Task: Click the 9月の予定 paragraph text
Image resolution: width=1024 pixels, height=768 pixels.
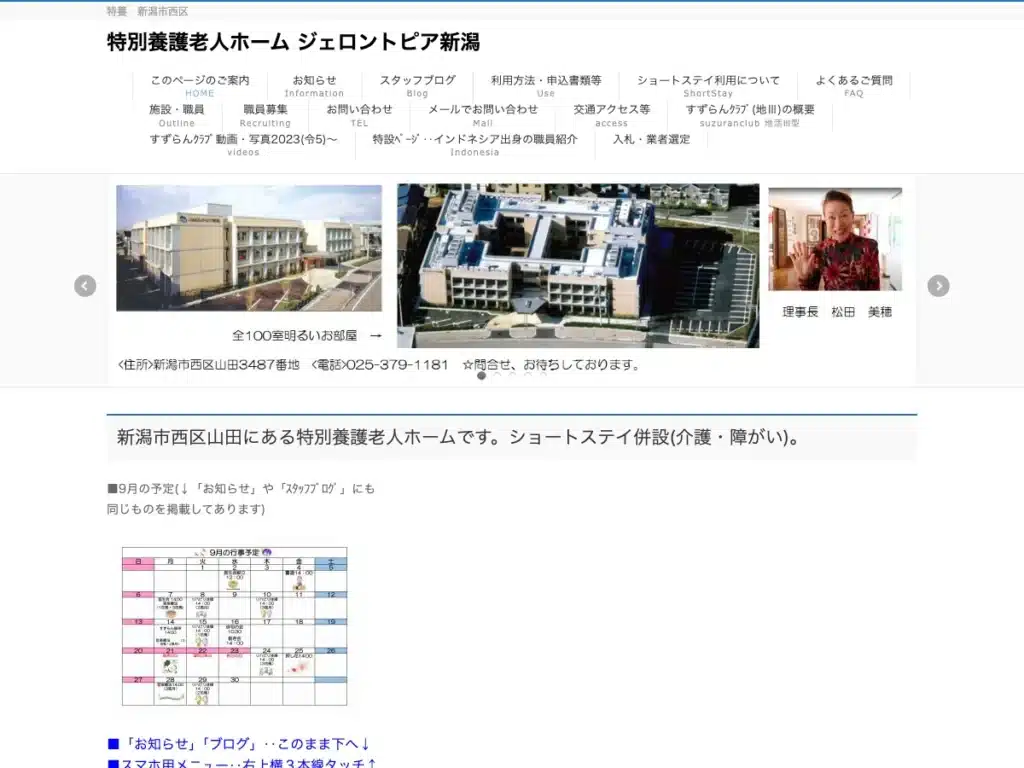Action: point(241,498)
